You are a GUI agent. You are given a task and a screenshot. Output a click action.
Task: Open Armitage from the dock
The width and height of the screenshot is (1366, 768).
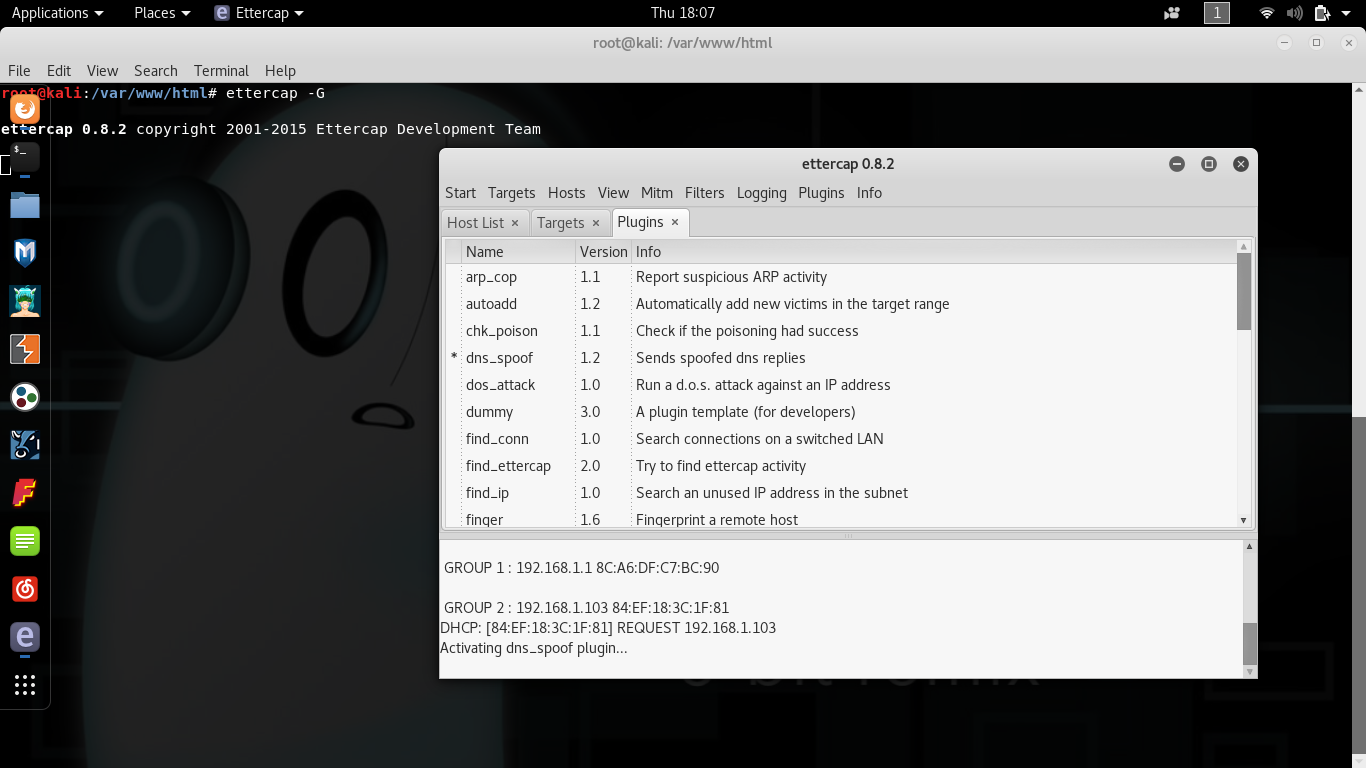pyautogui.click(x=25, y=300)
